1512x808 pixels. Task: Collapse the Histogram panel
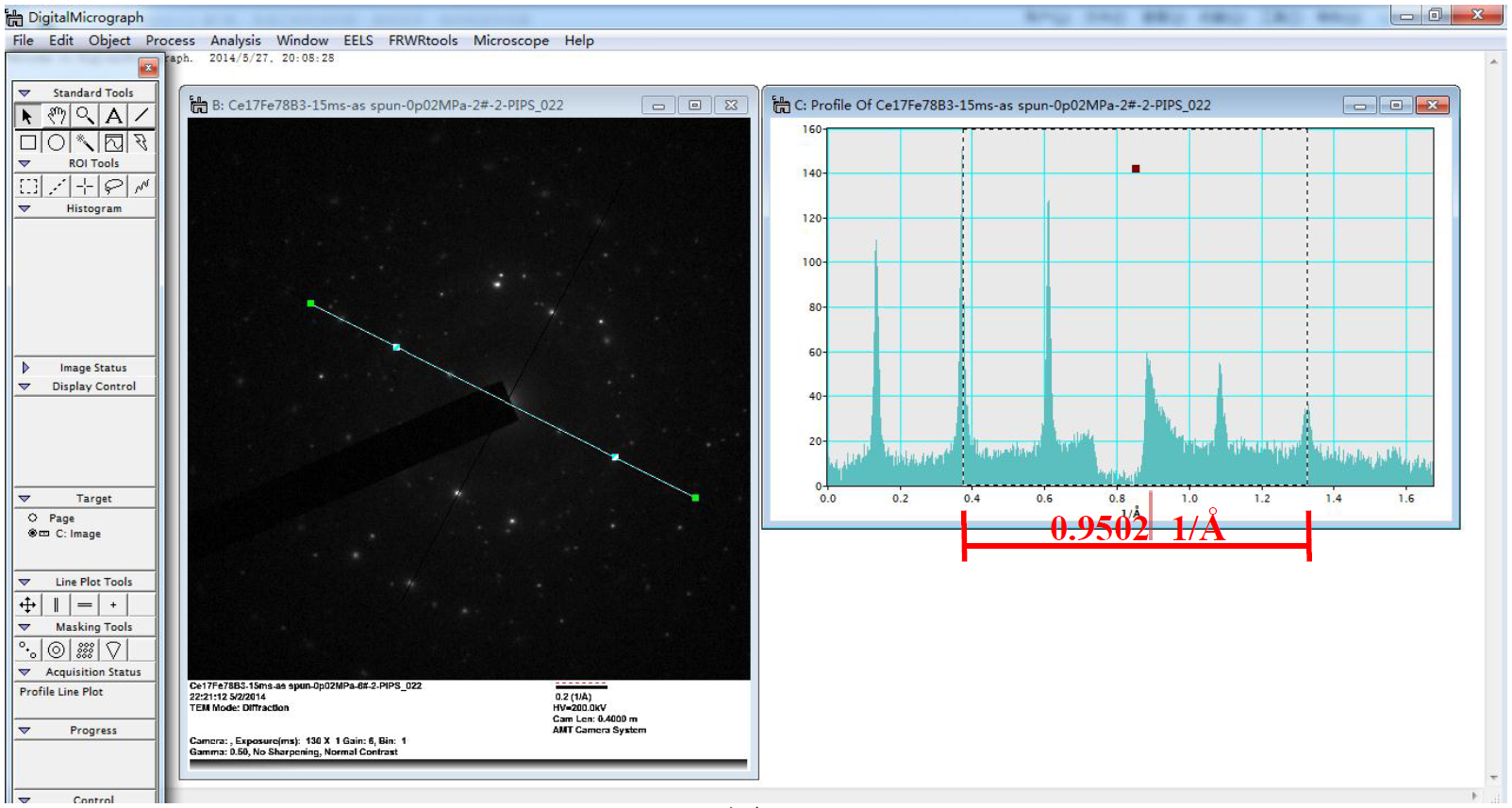click(25, 208)
